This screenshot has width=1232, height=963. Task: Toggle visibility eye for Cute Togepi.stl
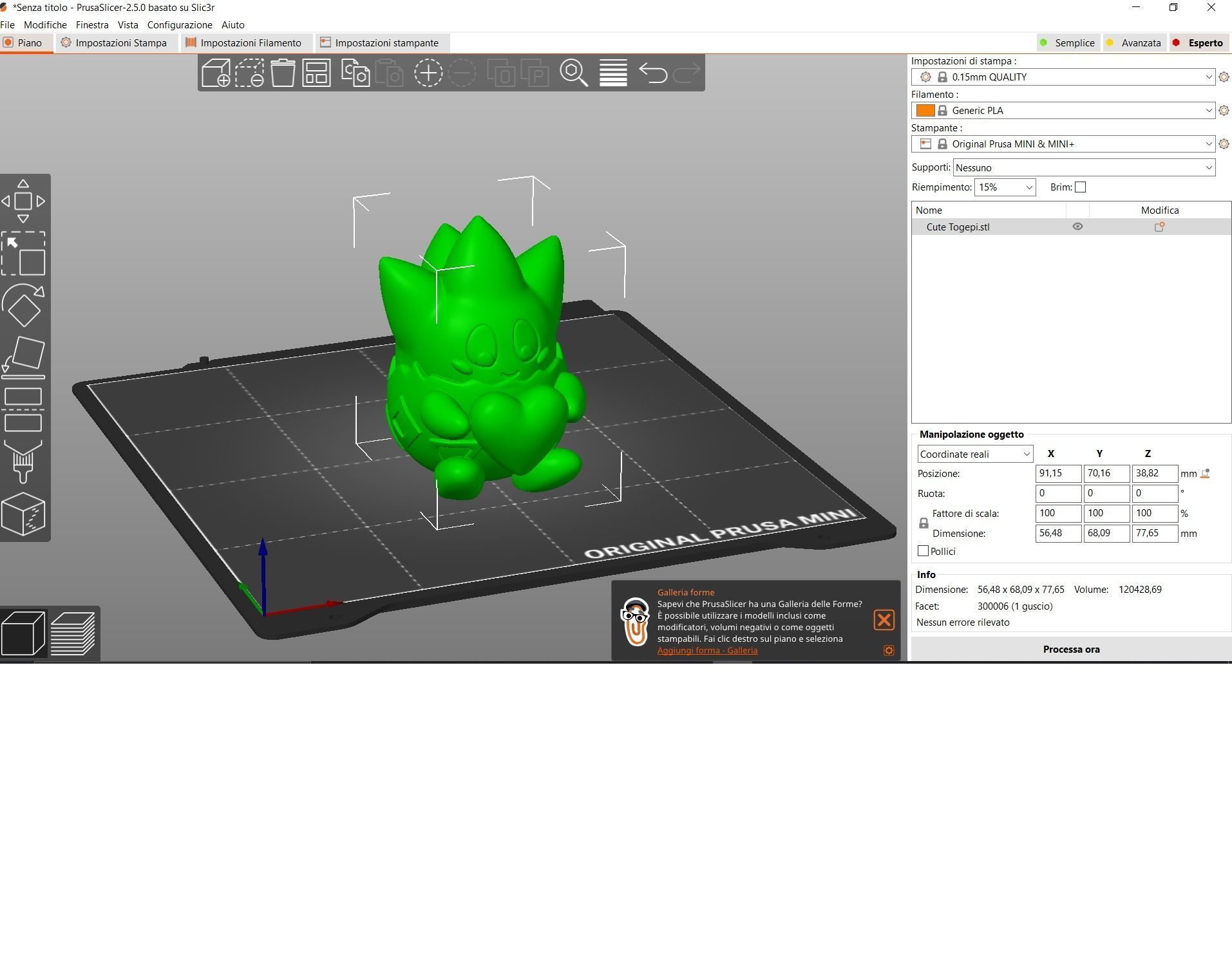click(1077, 227)
